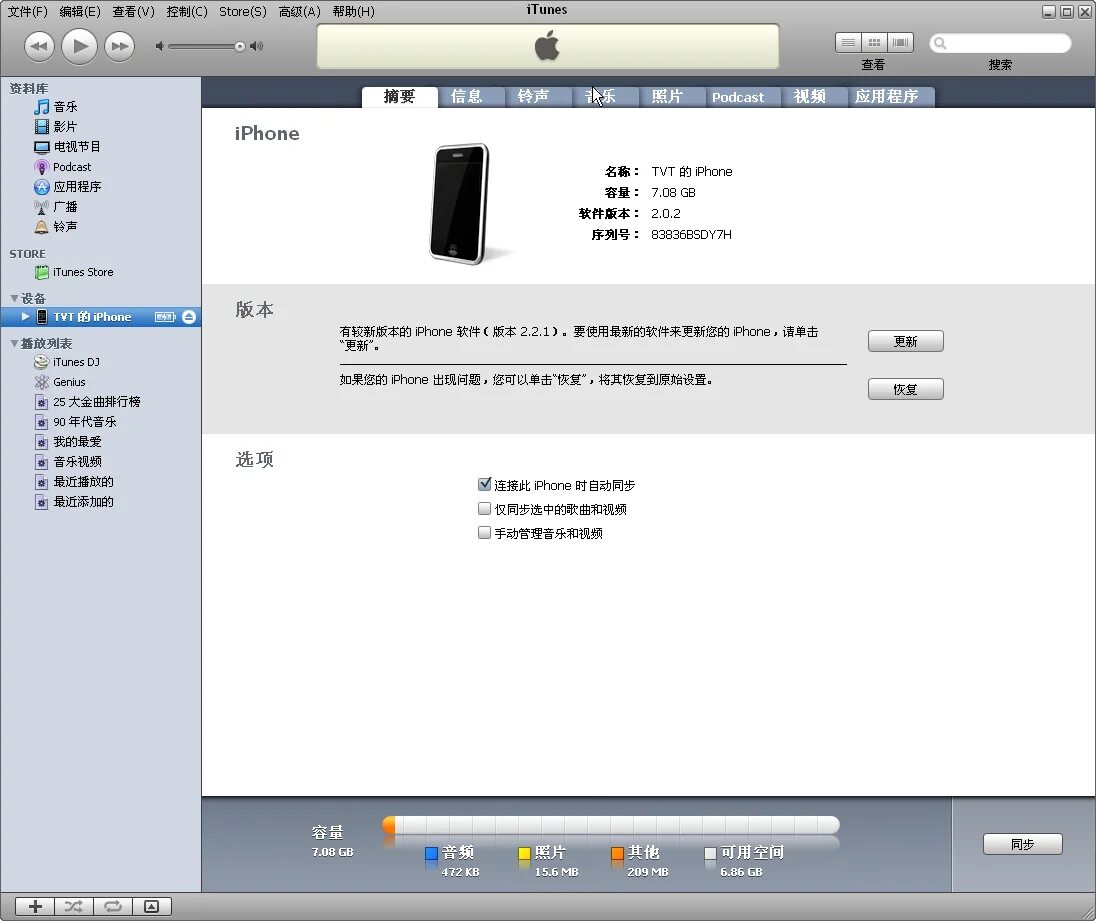This screenshot has height=921, width=1096.
Task: Check 仅同步选中的歌曲和视频
Action: point(484,509)
